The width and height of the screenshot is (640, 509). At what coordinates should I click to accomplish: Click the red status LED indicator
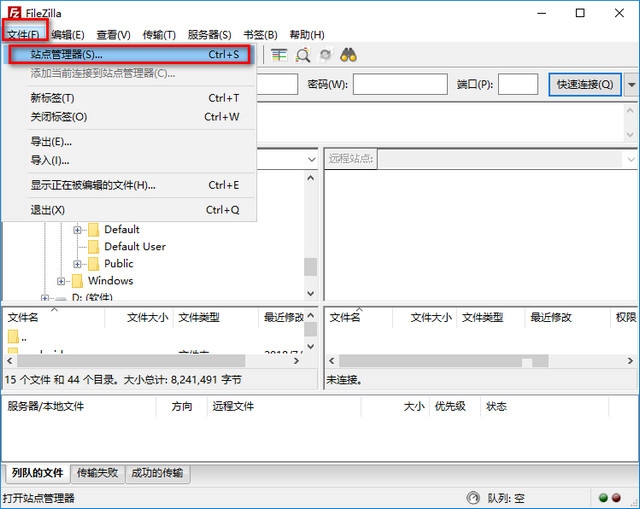[x=616, y=498]
